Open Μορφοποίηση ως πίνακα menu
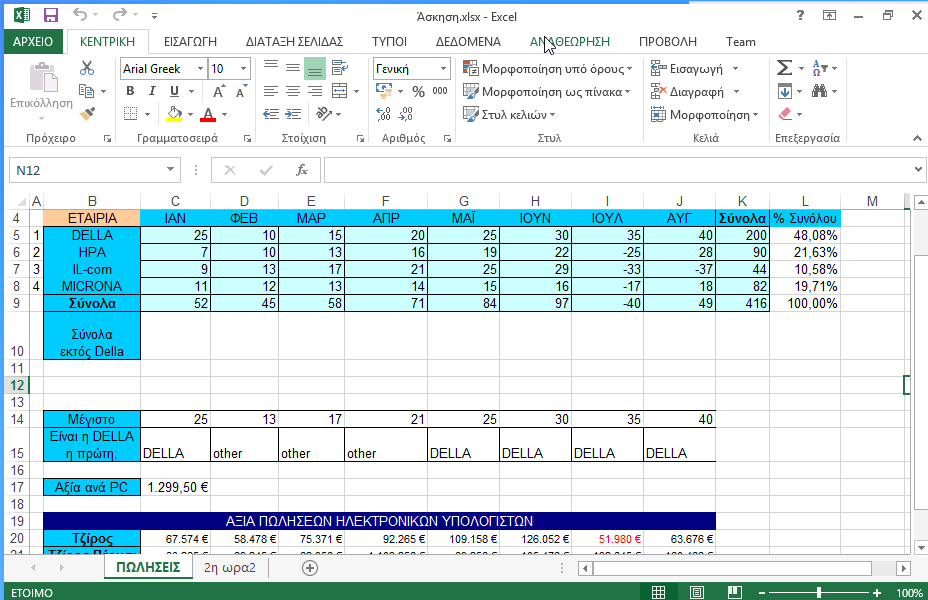 point(547,92)
